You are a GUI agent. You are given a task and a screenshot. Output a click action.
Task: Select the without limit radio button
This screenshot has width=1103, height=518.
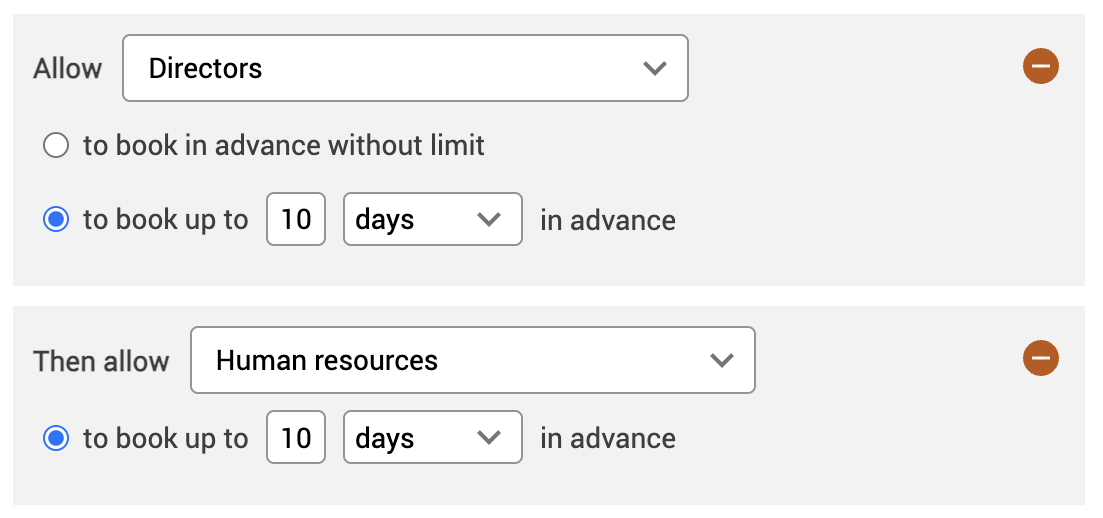[x=56, y=146]
